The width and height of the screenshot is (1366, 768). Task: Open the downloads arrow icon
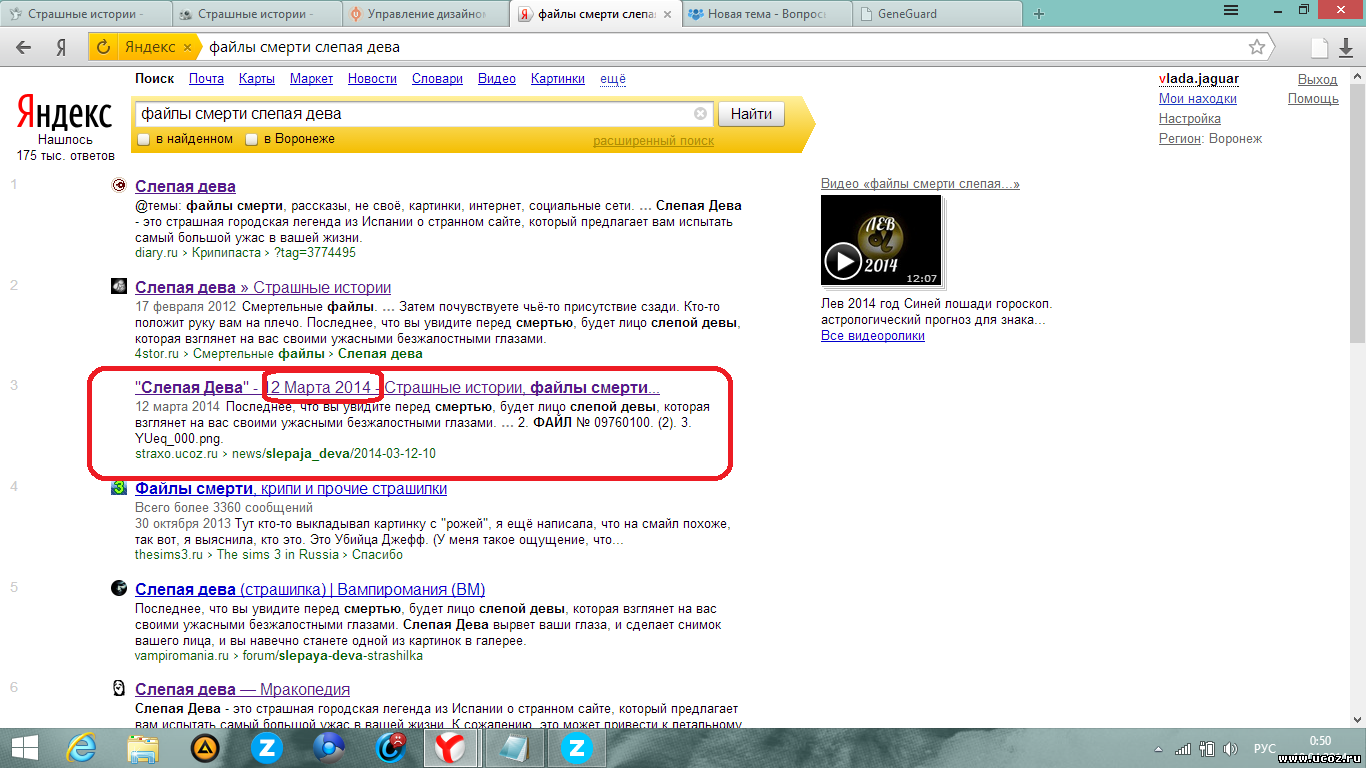click(x=1345, y=47)
